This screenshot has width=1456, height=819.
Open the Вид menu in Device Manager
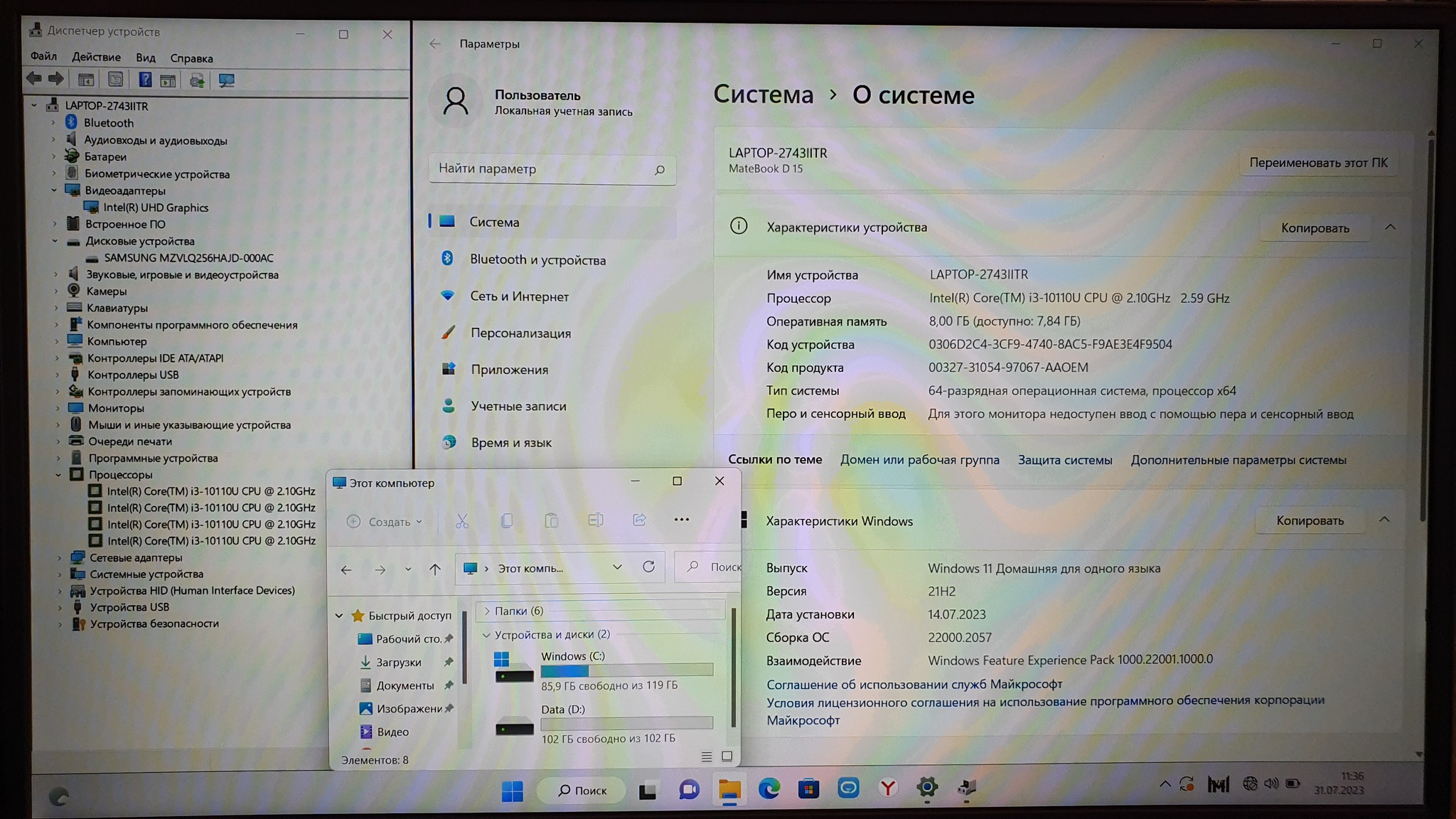click(145, 58)
